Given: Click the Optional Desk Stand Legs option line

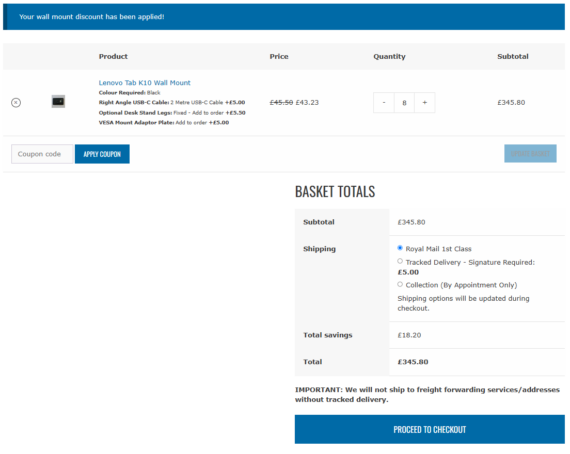Looking at the screenshot, I should 172,113.
